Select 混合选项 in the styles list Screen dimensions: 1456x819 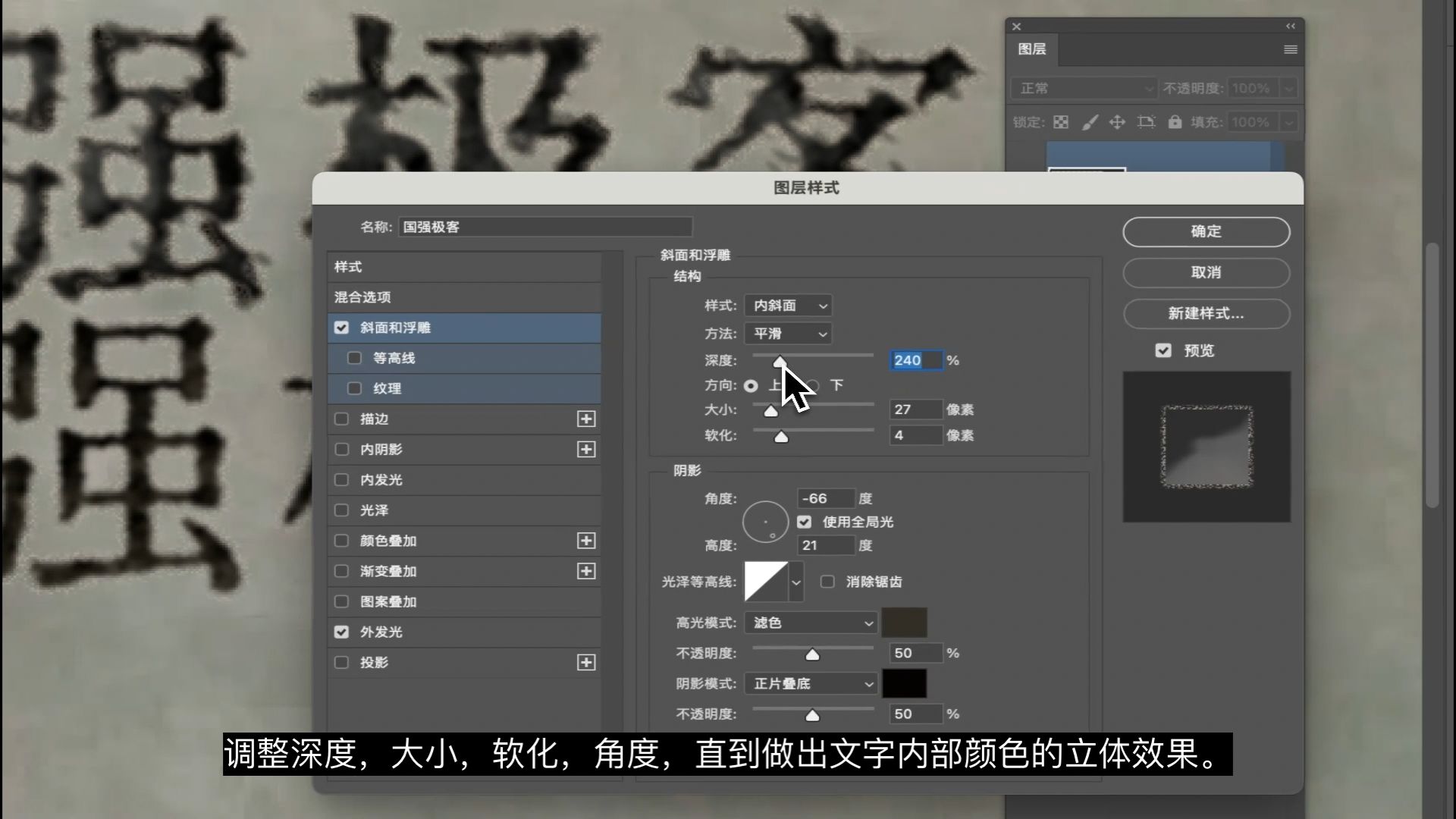pyautogui.click(x=362, y=297)
